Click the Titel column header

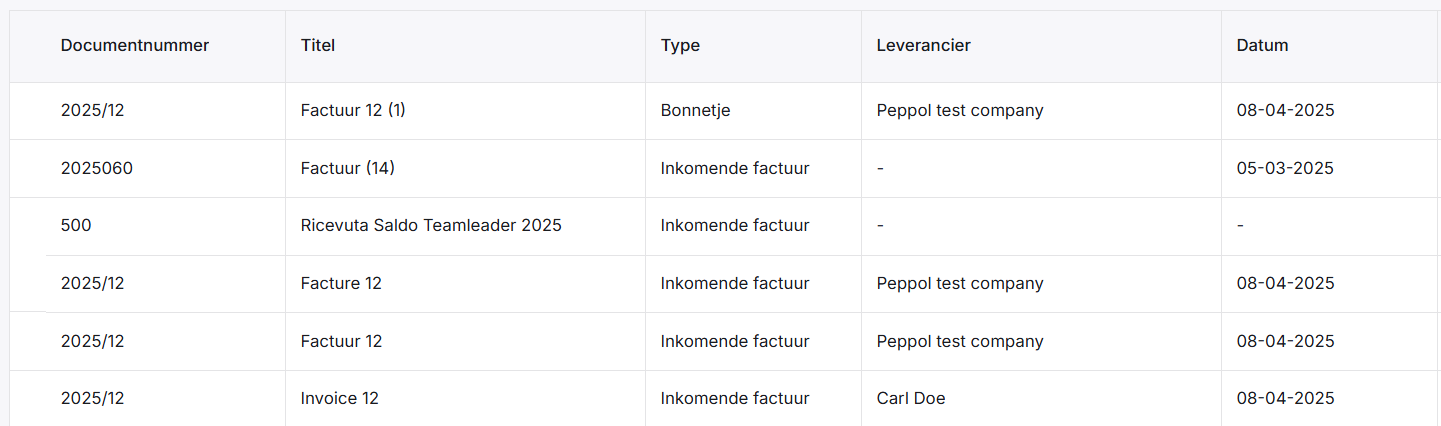(x=318, y=45)
